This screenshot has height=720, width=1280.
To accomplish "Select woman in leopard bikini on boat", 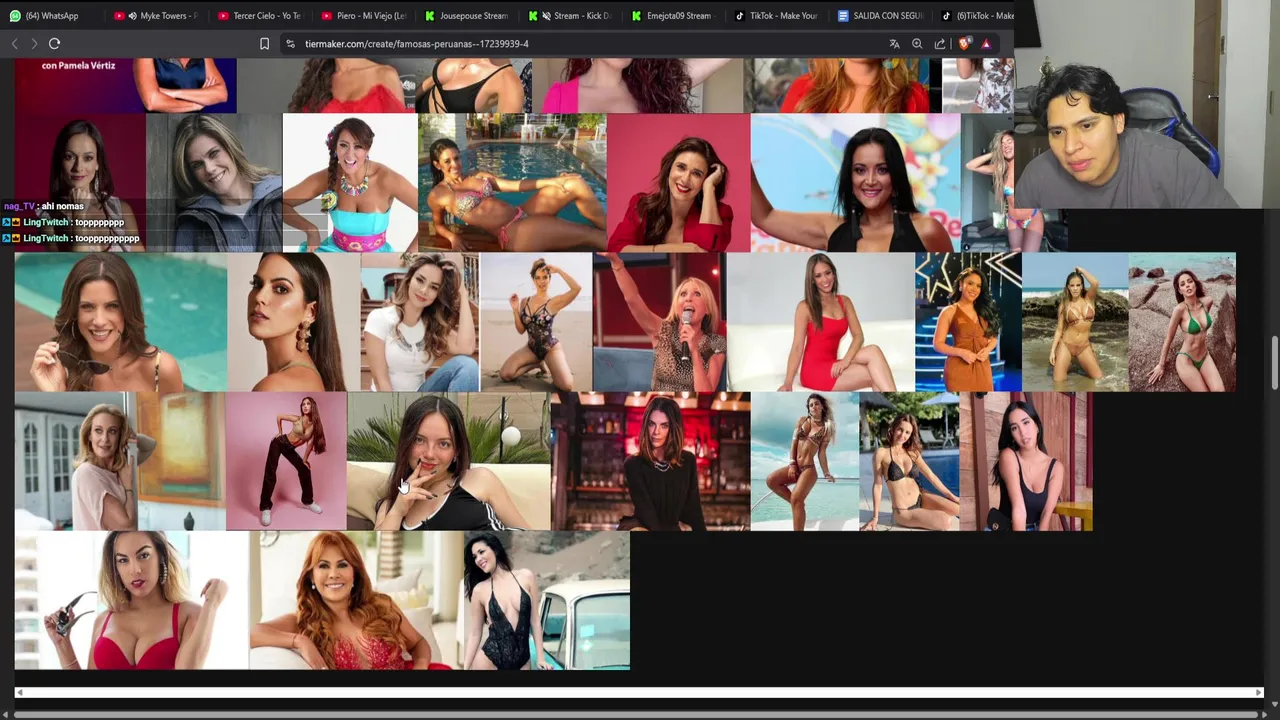I will tap(805, 461).
